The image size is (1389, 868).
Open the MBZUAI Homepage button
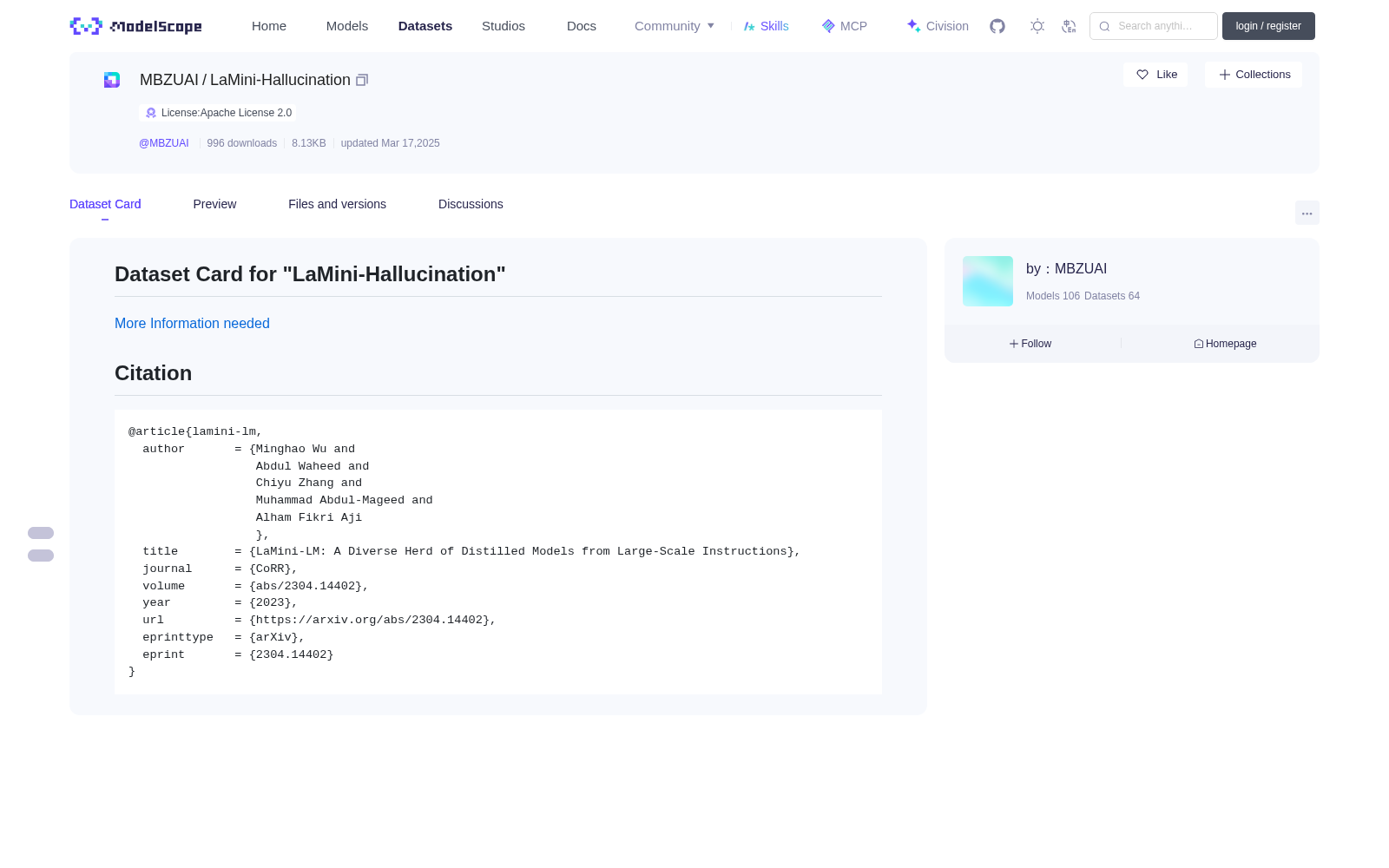point(1225,344)
